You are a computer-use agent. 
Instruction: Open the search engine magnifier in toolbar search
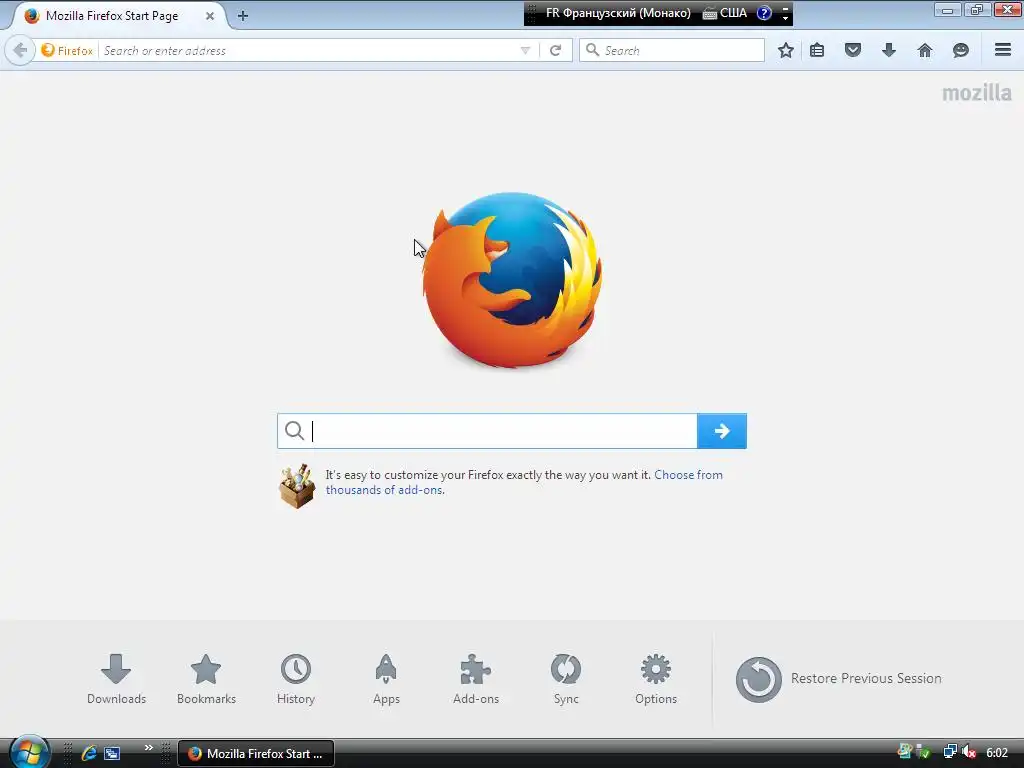pyautogui.click(x=592, y=50)
